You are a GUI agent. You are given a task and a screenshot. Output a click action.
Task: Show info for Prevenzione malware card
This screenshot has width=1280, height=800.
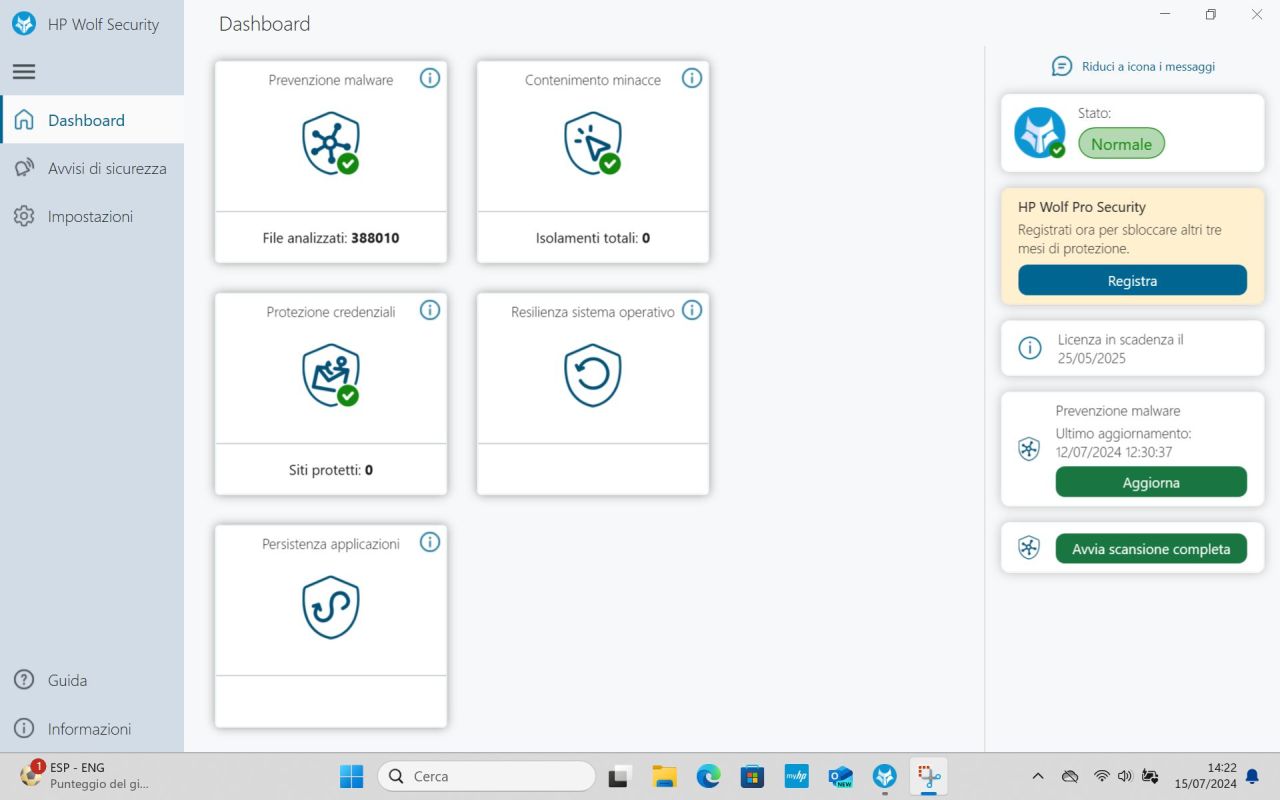[430, 78]
